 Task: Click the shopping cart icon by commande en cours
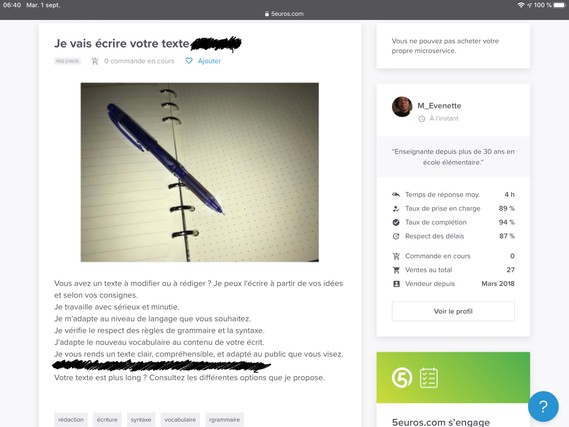95,61
